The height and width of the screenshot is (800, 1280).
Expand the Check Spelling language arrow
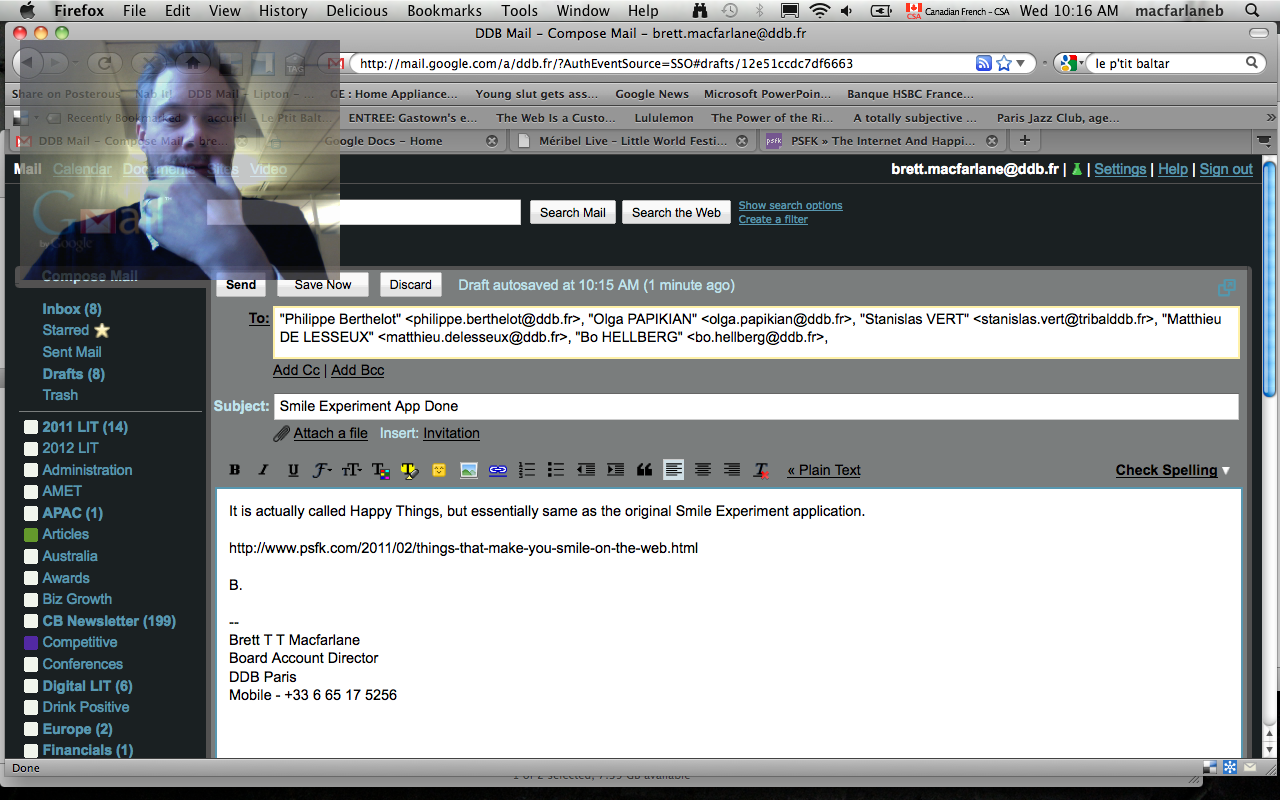point(1226,471)
